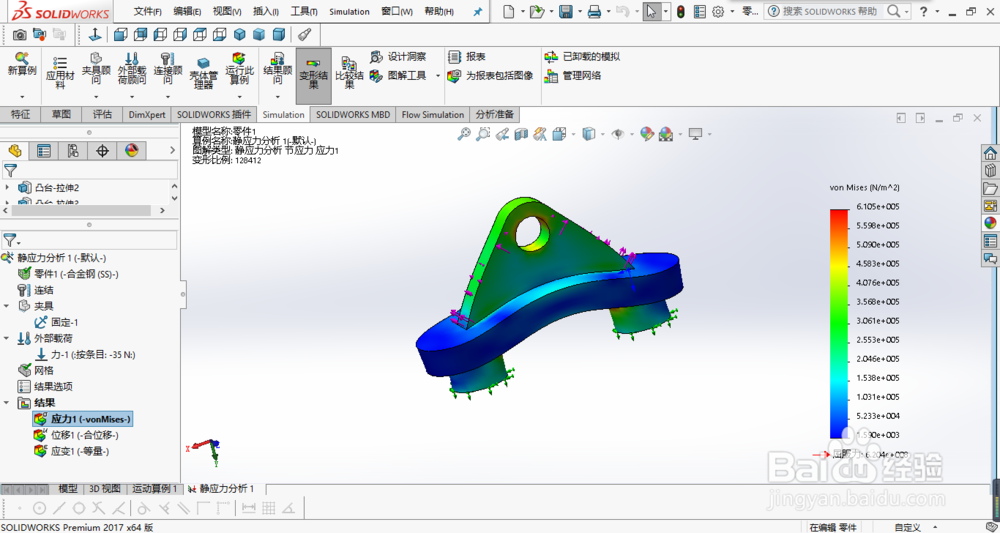Open Manage Network (管理网络)
Viewport: 1000px width, 533px height.
click(573, 76)
